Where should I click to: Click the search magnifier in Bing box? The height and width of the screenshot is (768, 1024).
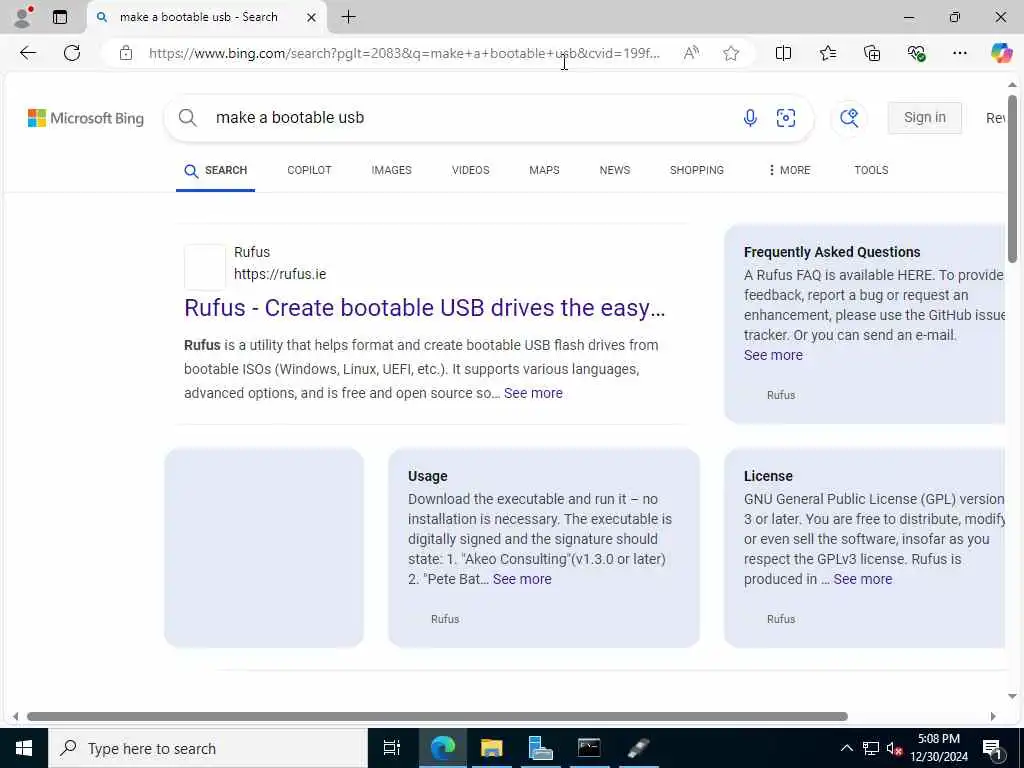[x=187, y=118]
